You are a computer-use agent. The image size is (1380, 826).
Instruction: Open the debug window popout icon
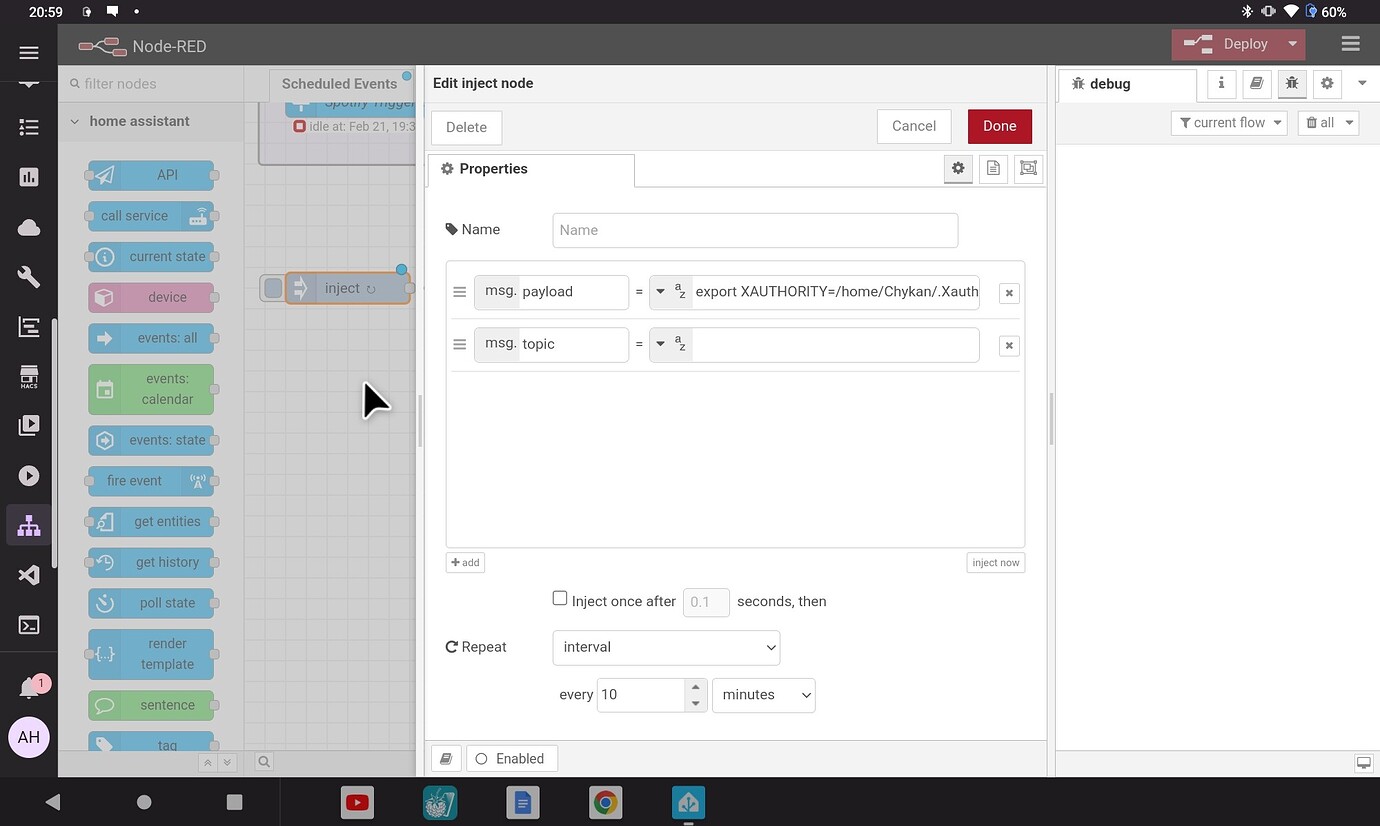click(x=1363, y=763)
